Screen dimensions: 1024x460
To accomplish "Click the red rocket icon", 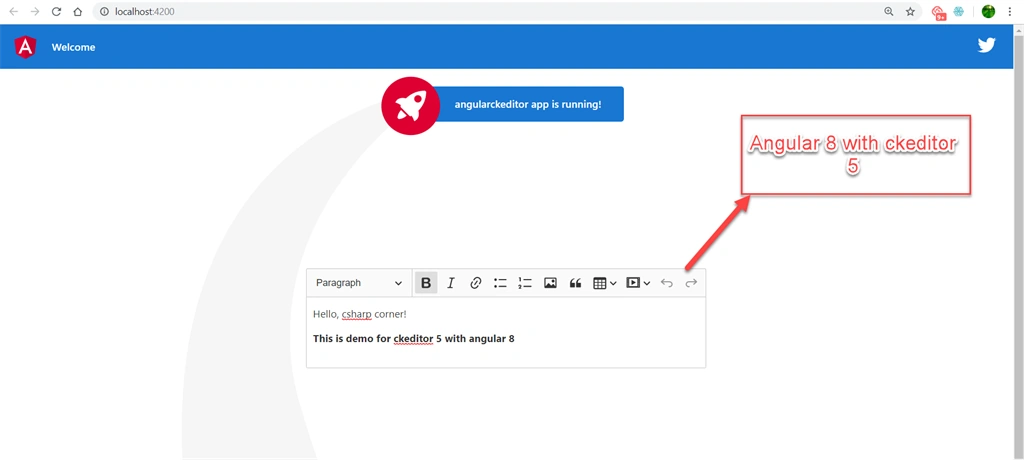I will pyautogui.click(x=409, y=105).
